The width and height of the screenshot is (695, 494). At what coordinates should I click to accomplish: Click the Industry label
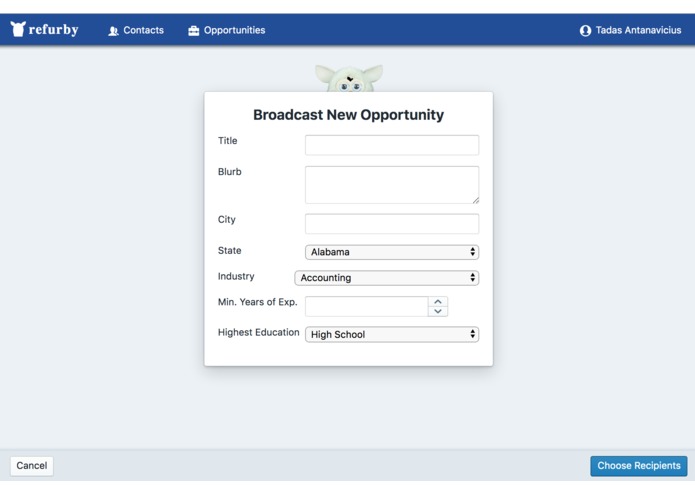pyautogui.click(x=236, y=276)
